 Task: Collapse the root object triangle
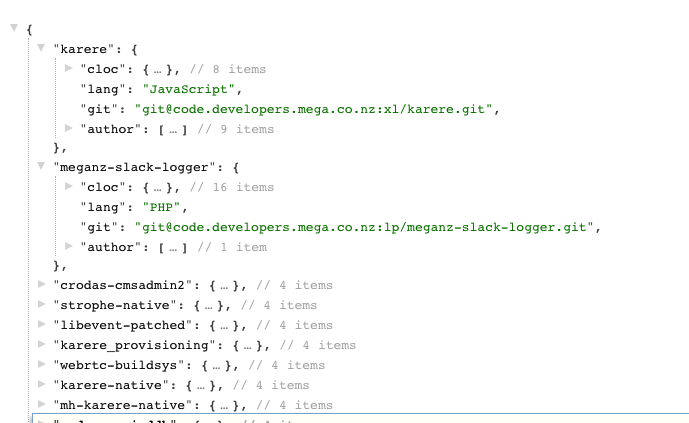(14, 28)
